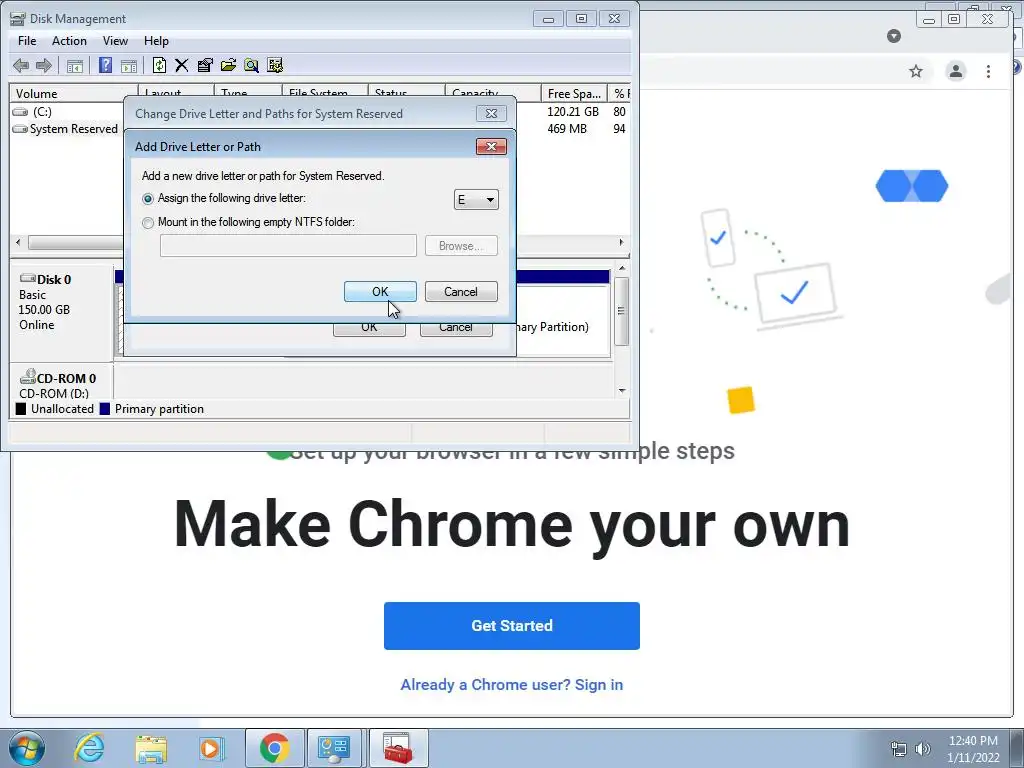
Task: Click the volume speaker tray icon
Action: 923,749
